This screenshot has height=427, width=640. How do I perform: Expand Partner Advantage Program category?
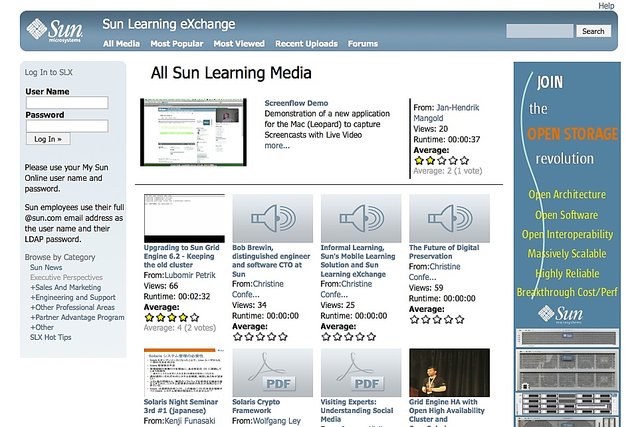[x=78, y=317]
